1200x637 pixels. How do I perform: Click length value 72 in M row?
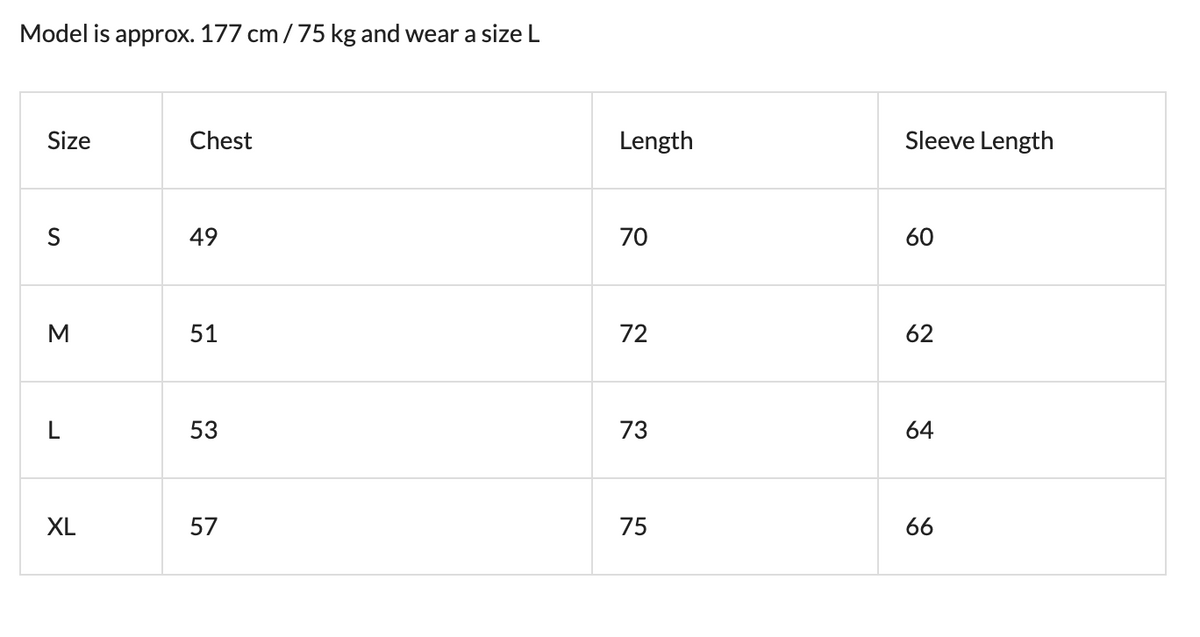pos(633,334)
